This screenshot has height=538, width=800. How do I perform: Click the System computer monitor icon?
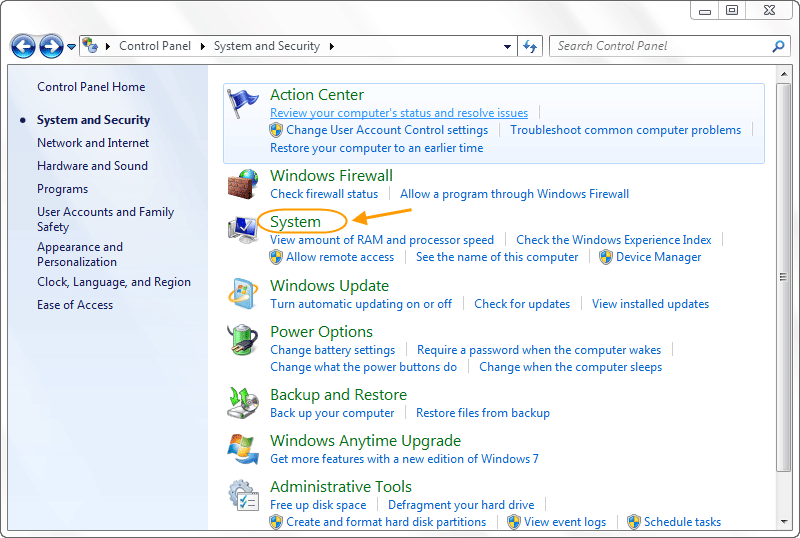[243, 230]
